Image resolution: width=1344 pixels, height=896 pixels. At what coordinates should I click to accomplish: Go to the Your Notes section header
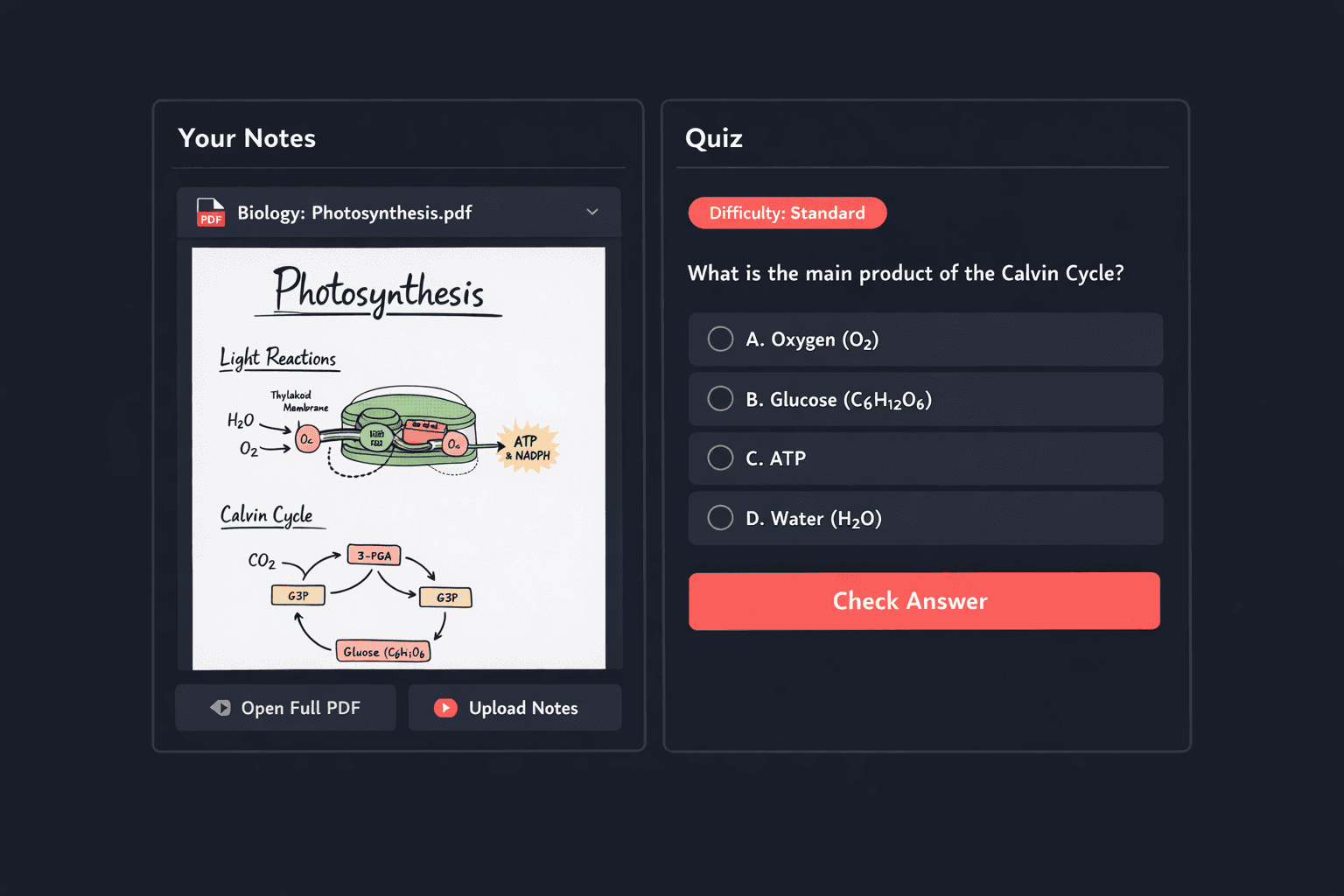coord(246,137)
